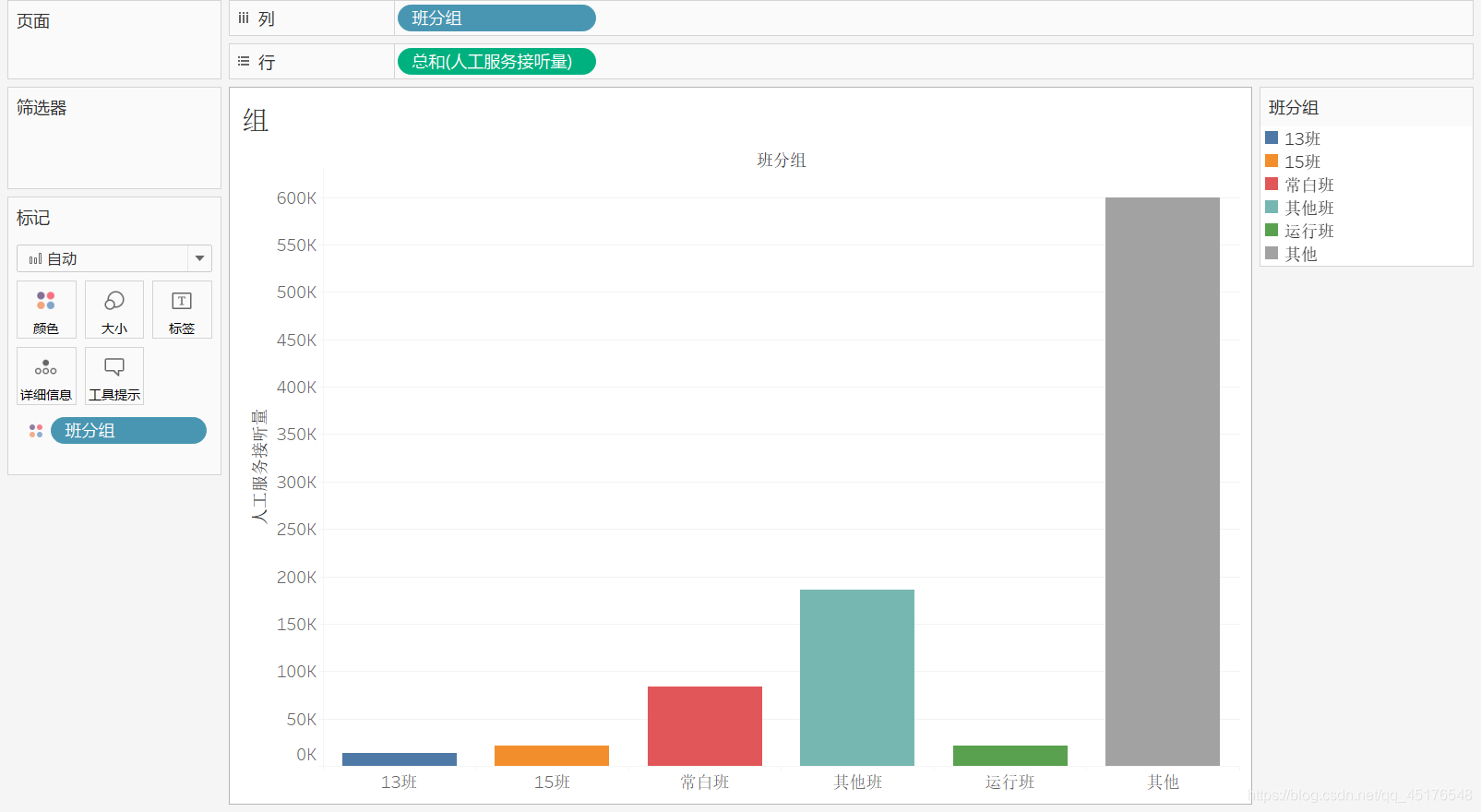1481x812 pixels.
Task: Click the dropdown arrow of mark type selector
Action: [x=200, y=258]
